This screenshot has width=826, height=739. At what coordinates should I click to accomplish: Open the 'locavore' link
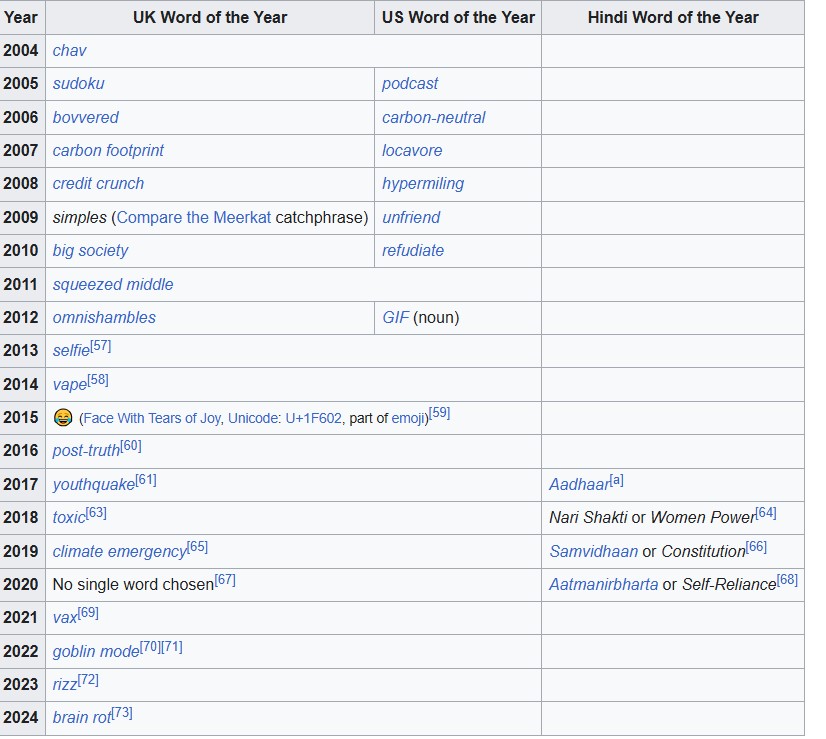coord(412,151)
